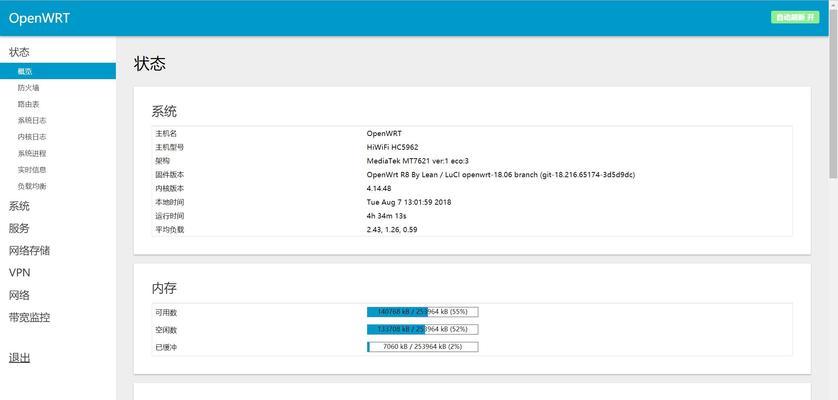Screen dimensions: 838x400
Task: Click the local time Tue Aug 7 13:01:59 2018
Action: [409, 203]
